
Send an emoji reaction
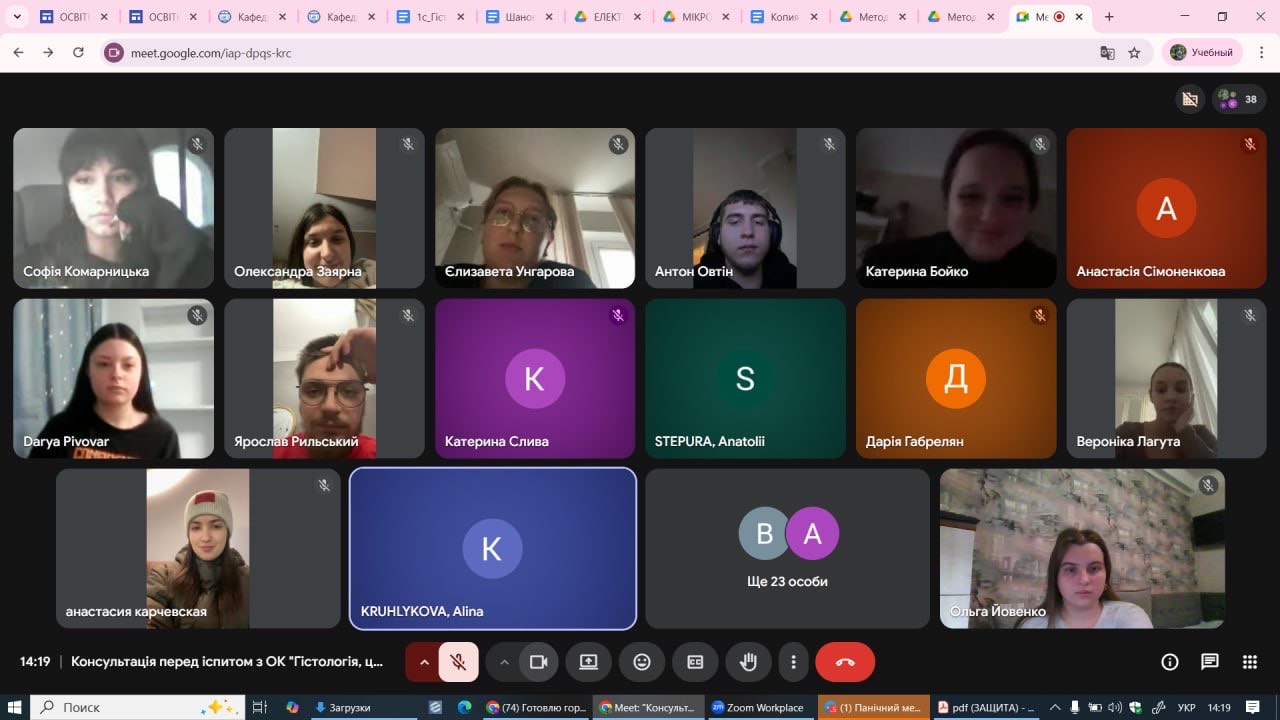[x=642, y=662]
